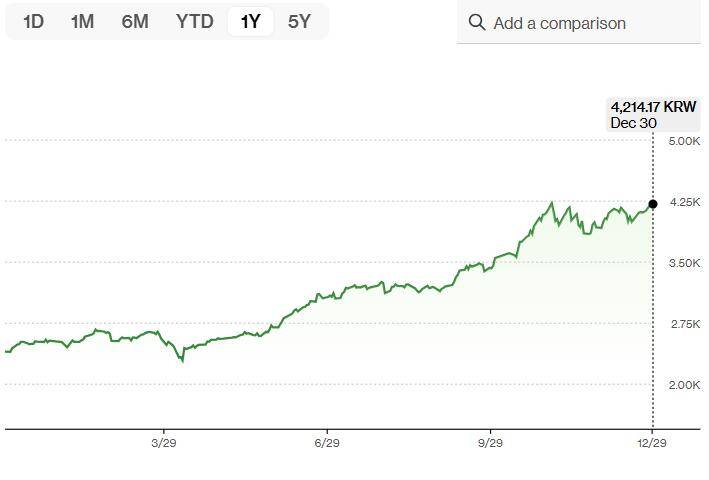Switch chart range to 1D
The image size is (709, 480).
(x=33, y=21)
